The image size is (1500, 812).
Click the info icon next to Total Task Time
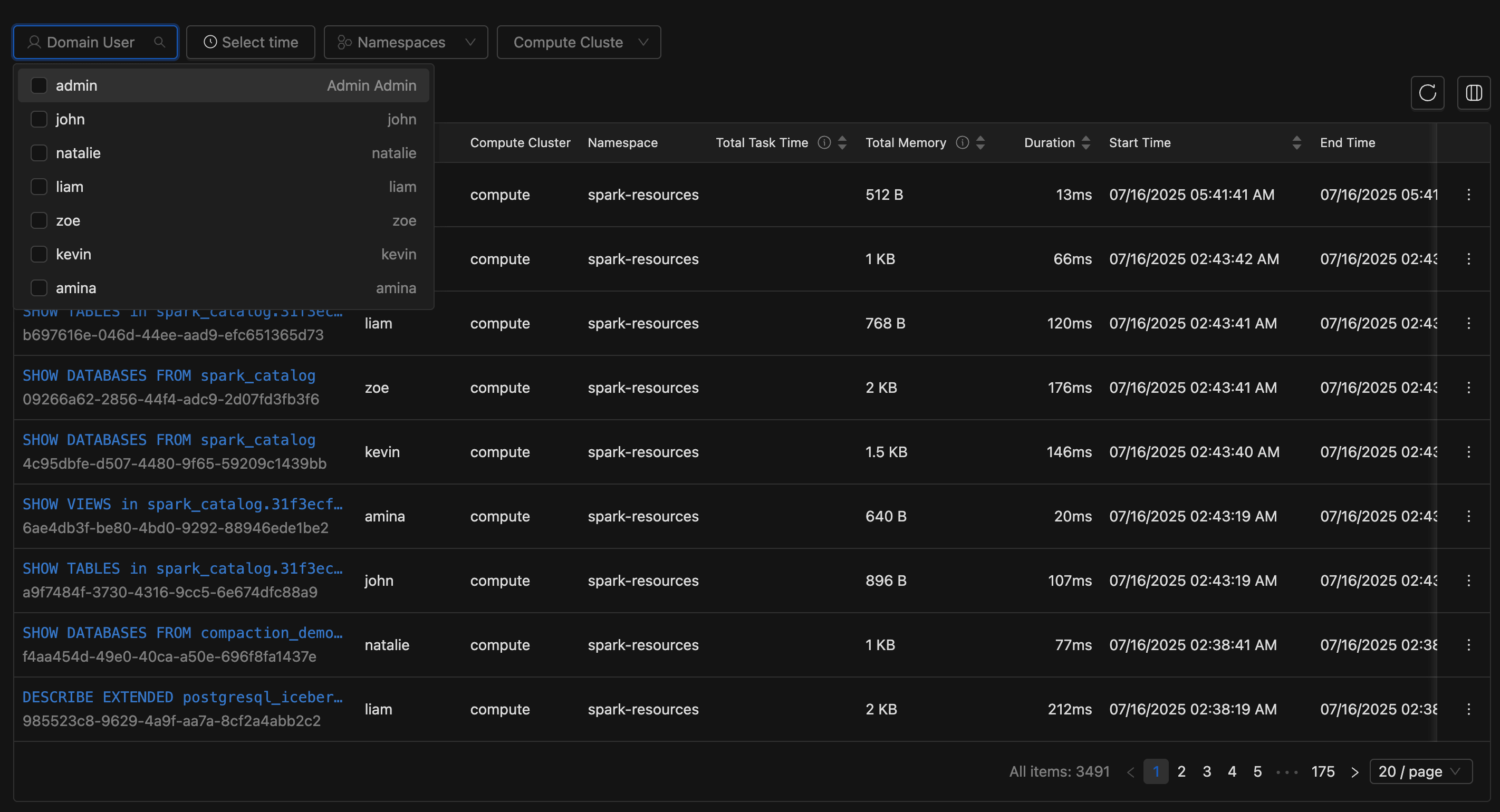pyautogui.click(x=824, y=142)
